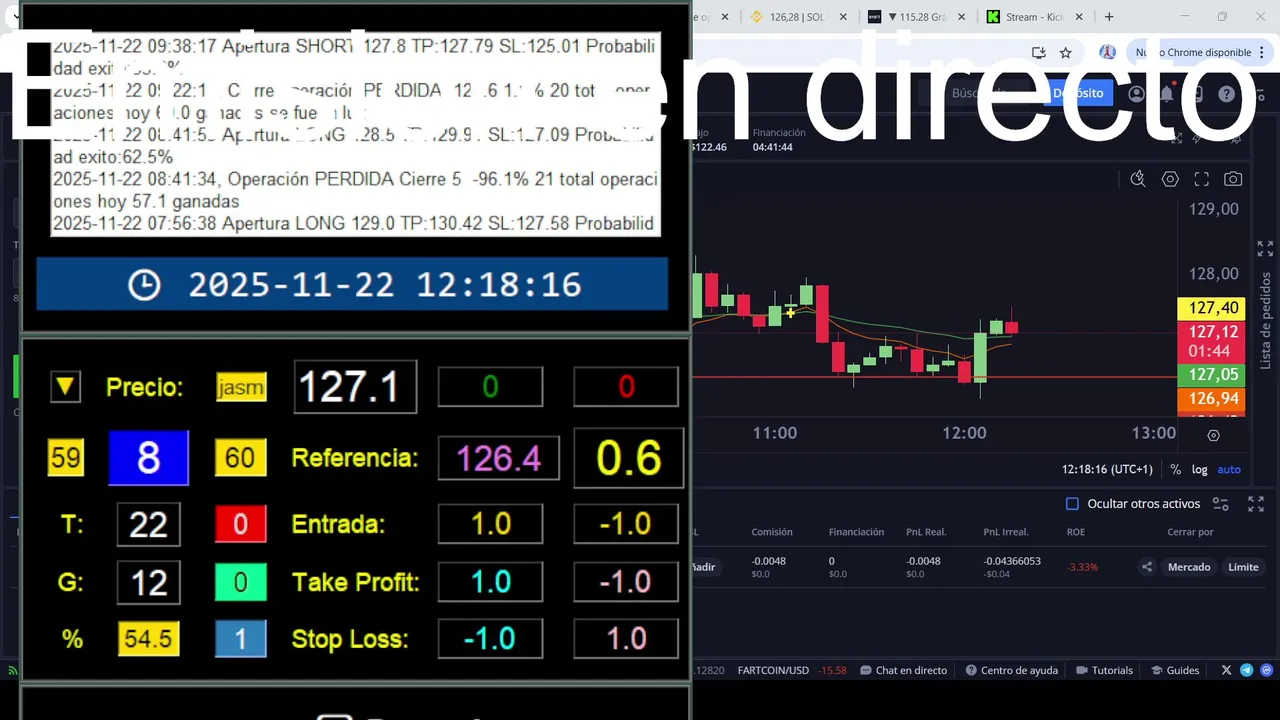Click the clock icon beside timestamp
This screenshot has width=1280, height=720.
pyautogui.click(x=144, y=285)
